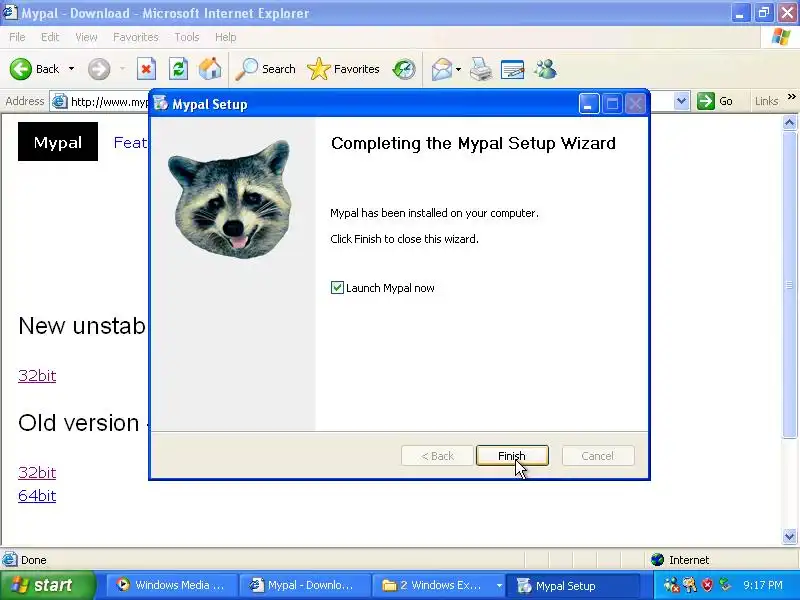The height and width of the screenshot is (600, 800).
Task: Click the page scrollbar down arrow
Action: [x=789, y=536]
